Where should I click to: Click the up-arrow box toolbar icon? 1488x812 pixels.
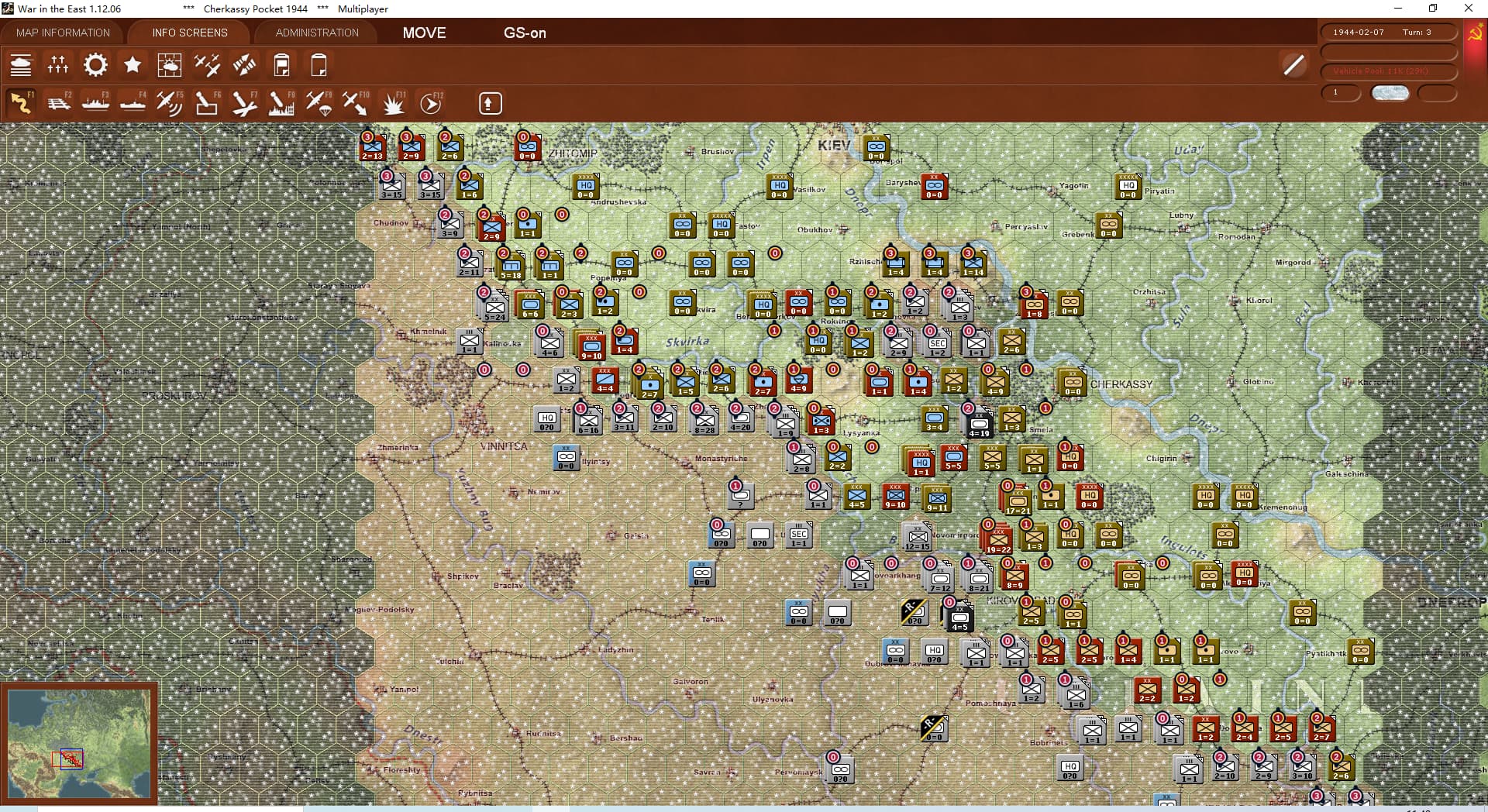[x=490, y=103]
